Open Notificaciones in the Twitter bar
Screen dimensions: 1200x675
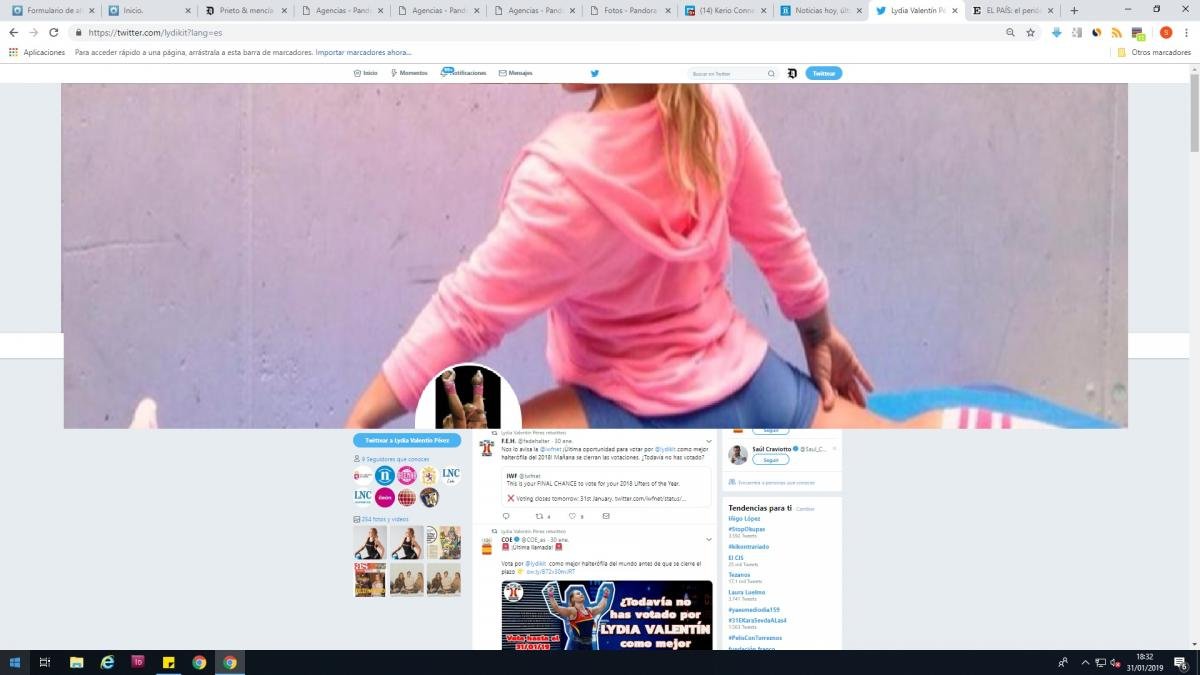(464, 73)
